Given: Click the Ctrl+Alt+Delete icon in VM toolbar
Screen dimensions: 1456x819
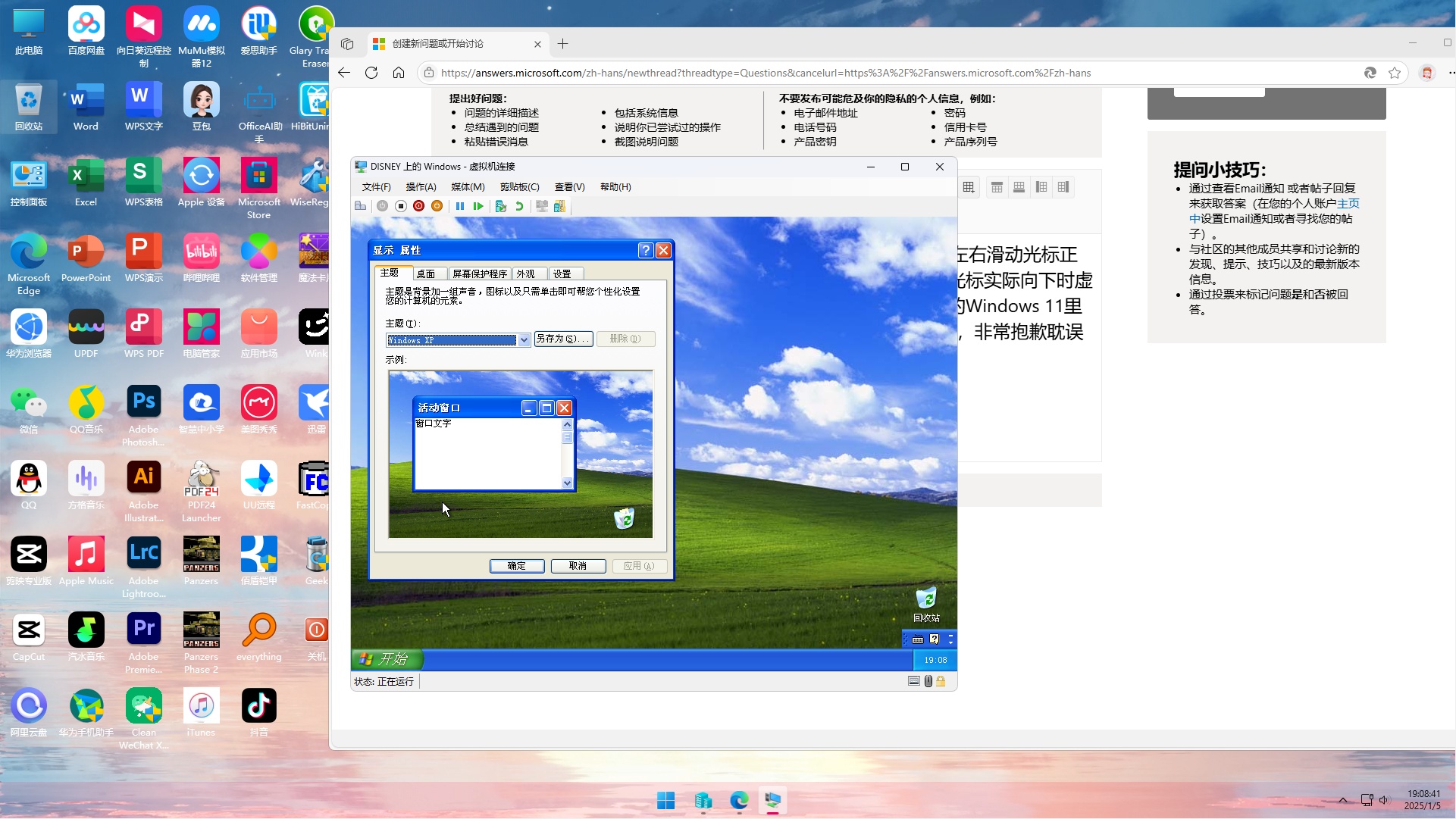Looking at the screenshot, I should point(361,206).
